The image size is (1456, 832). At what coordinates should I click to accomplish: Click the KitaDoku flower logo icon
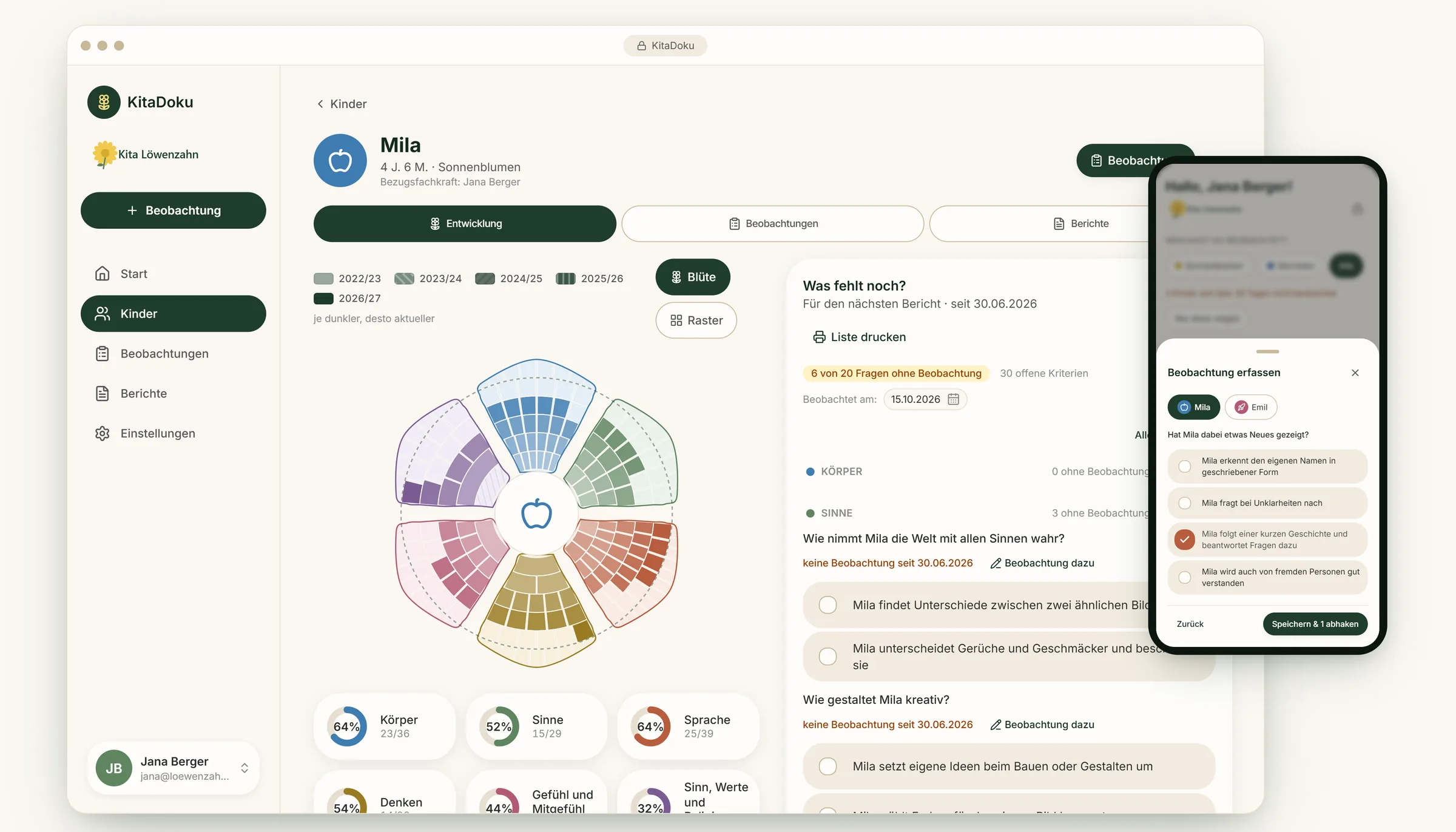tap(104, 102)
